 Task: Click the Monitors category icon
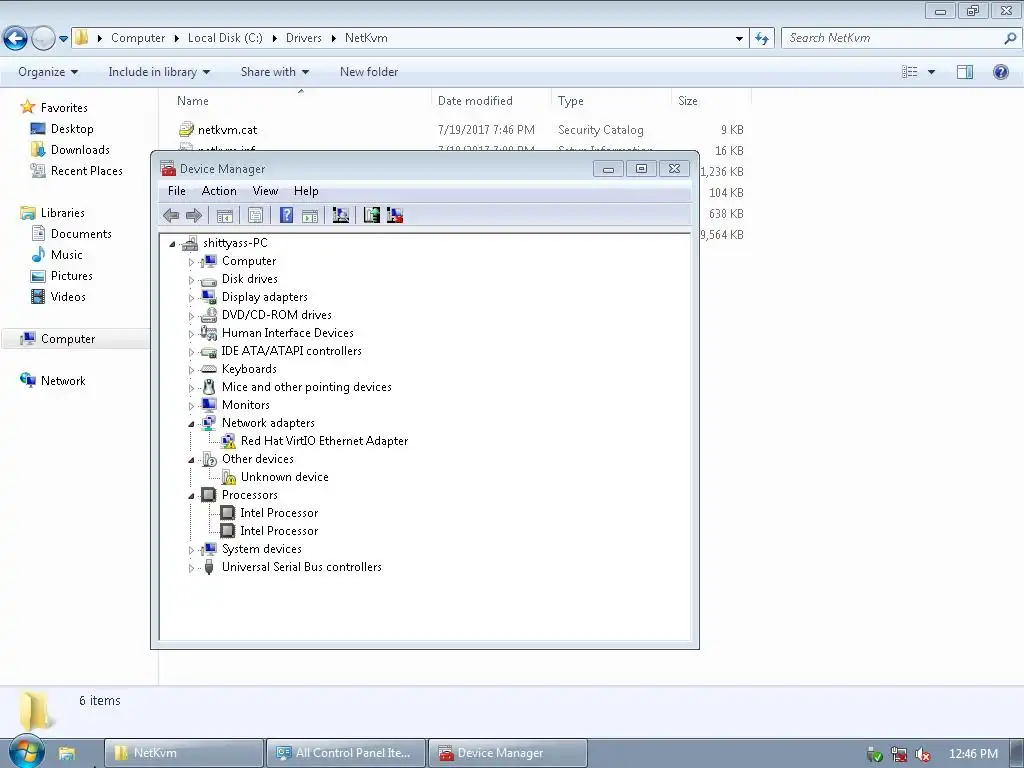[x=209, y=405]
